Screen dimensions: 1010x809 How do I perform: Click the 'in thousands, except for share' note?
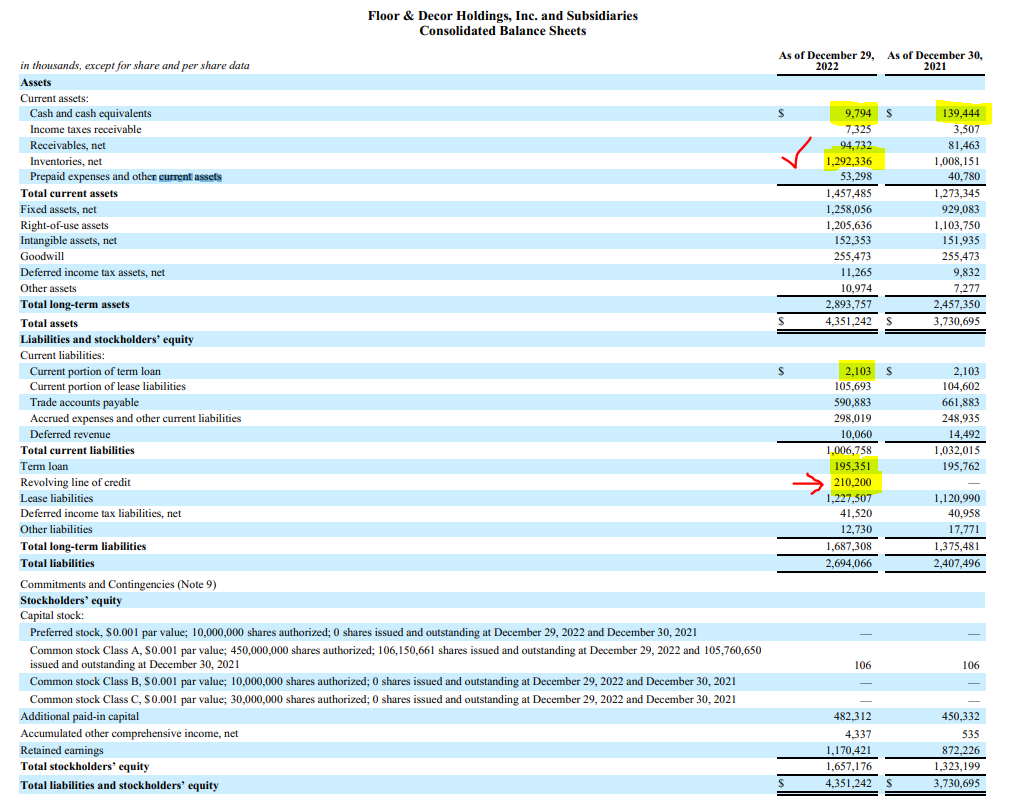[135, 66]
